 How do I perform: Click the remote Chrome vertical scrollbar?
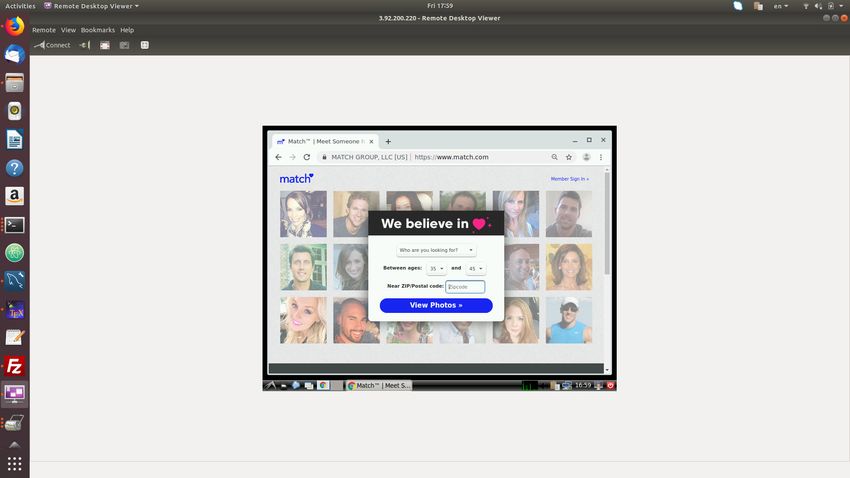click(x=607, y=223)
